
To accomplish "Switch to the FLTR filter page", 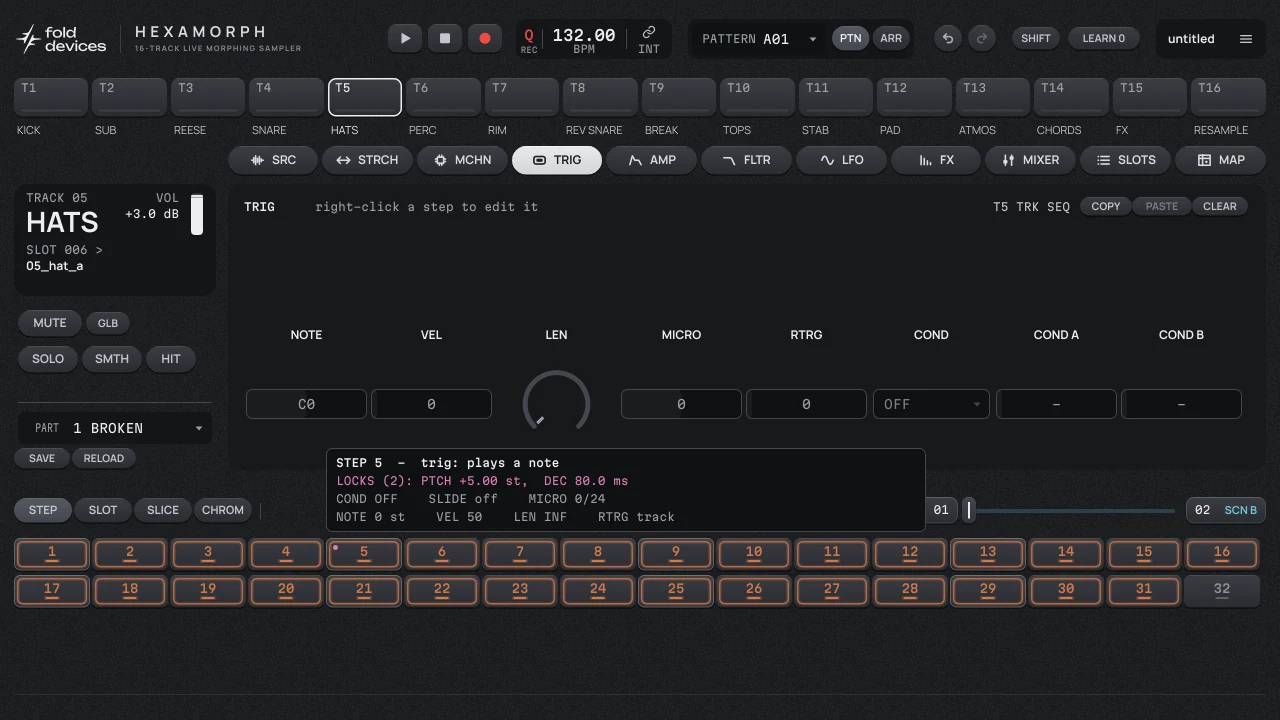I will [x=746, y=160].
